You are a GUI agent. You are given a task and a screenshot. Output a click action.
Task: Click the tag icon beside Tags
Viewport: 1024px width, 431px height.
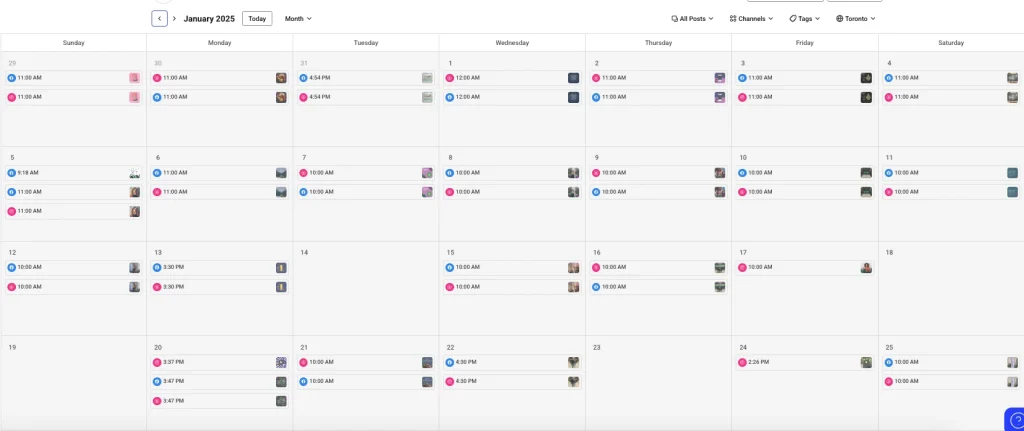(793, 18)
